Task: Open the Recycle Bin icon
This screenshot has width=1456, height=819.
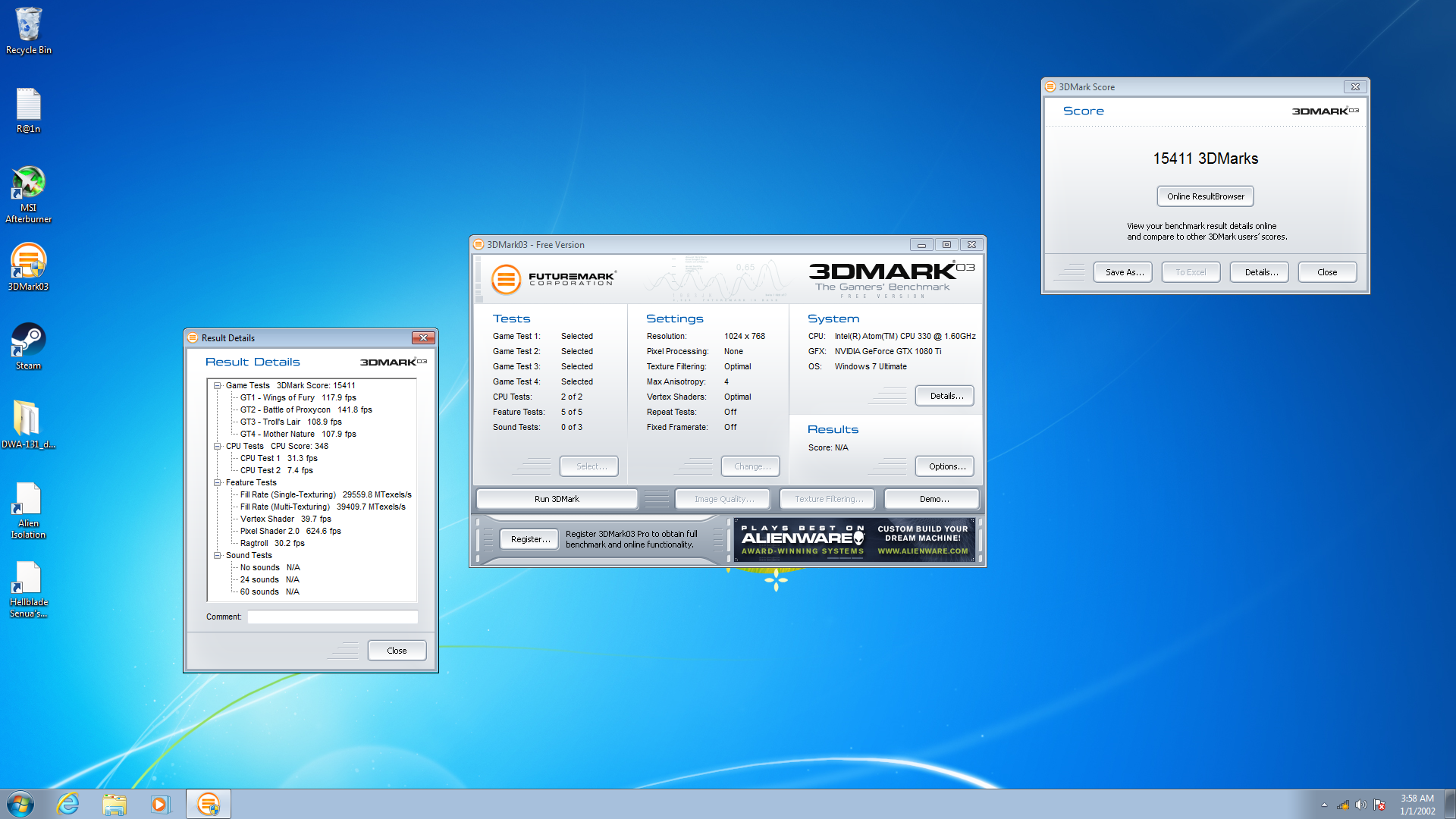Action: tap(28, 26)
